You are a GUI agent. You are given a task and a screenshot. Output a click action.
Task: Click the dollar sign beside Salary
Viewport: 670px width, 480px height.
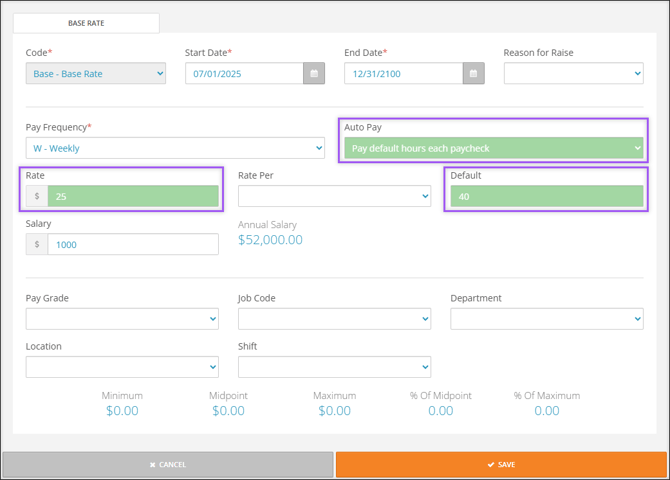(37, 244)
